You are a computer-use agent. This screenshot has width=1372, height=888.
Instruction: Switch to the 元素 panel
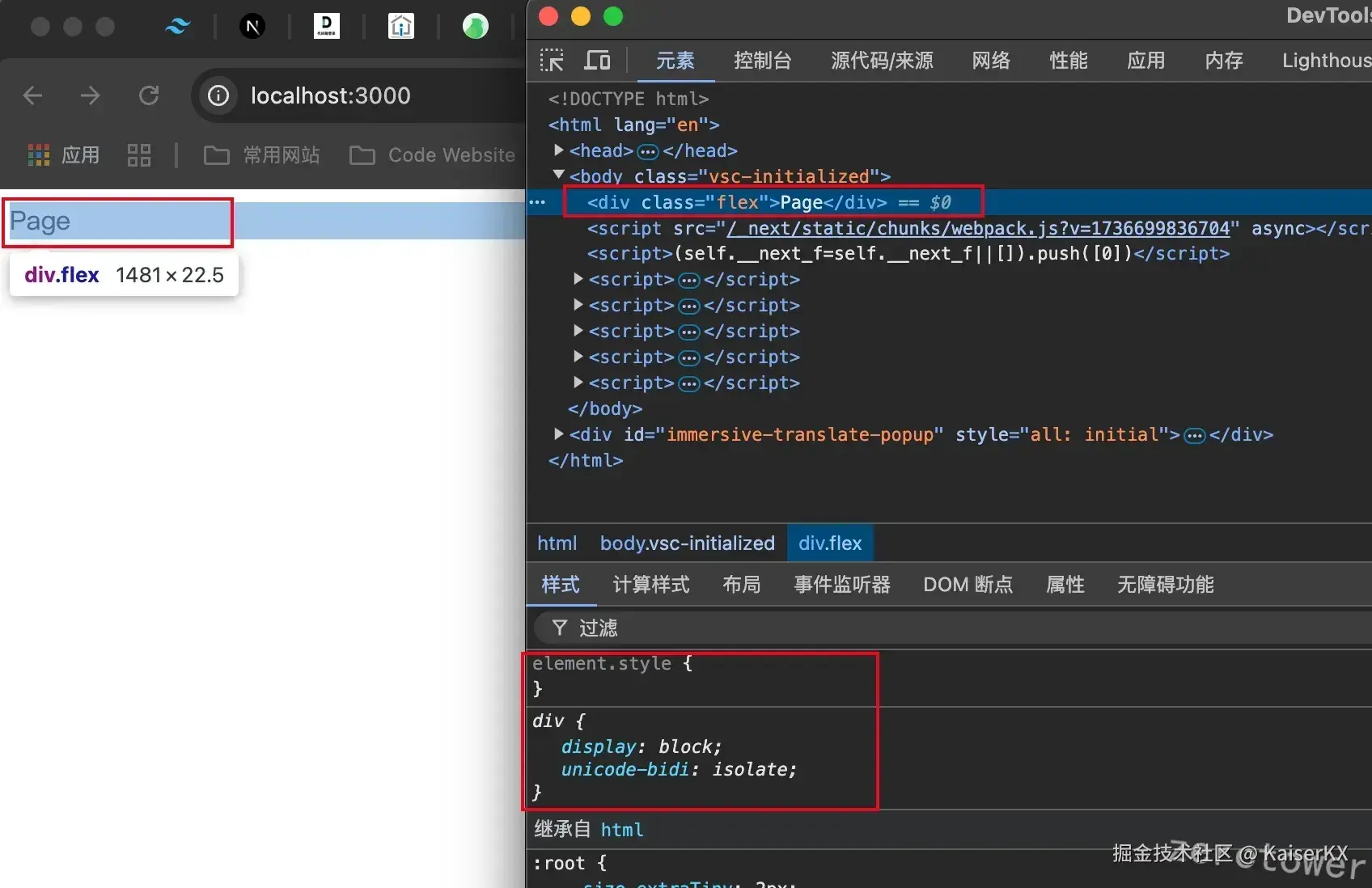675,61
